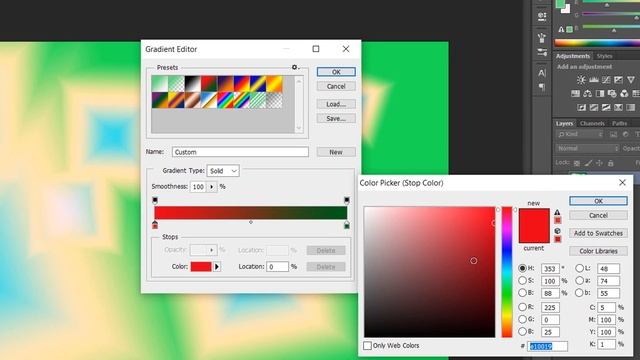640x360 pixels.
Task: Open the Brush Presets panel icon
Action: (x=542, y=52)
